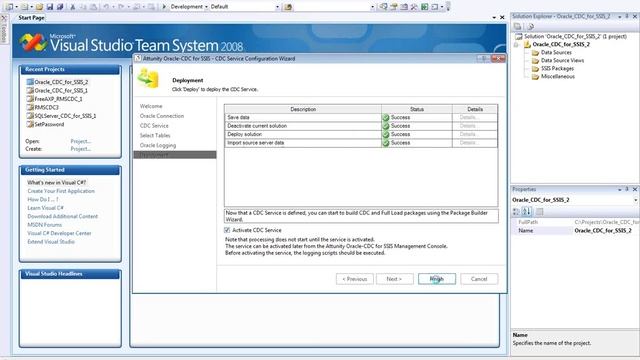Viewport: 640px width, 360px height.
Task: Click the Description column header
Action: click(303, 109)
